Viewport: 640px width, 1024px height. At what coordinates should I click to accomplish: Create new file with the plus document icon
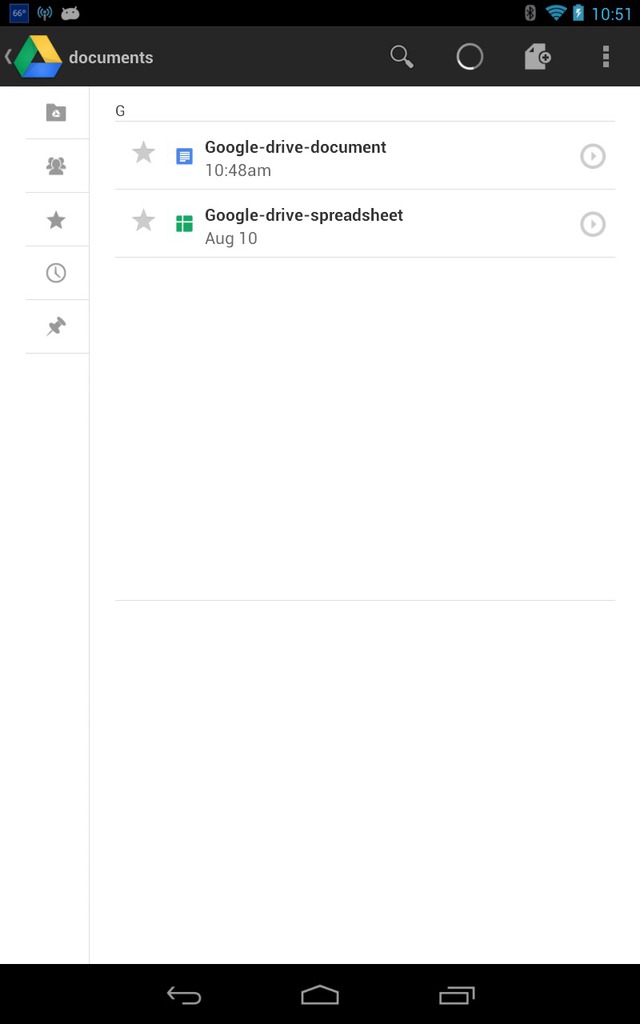coord(537,57)
